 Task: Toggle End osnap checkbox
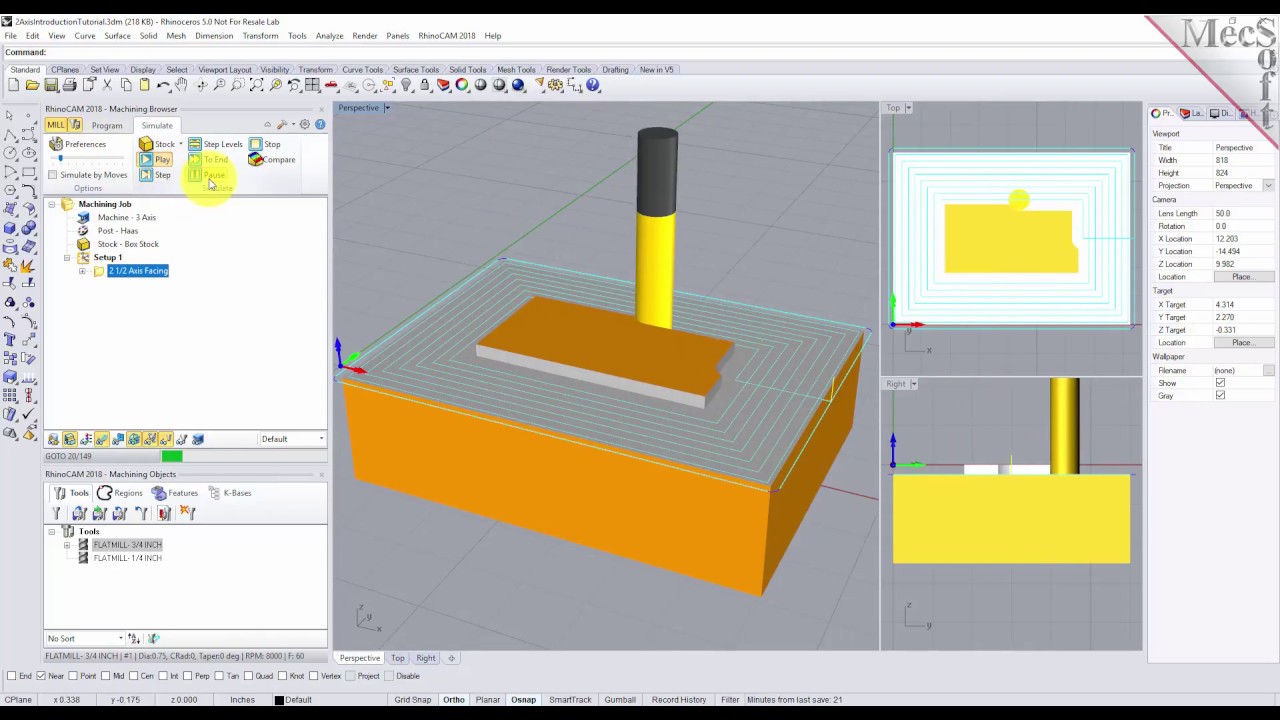pyautogui.click(x=11, y=676)
